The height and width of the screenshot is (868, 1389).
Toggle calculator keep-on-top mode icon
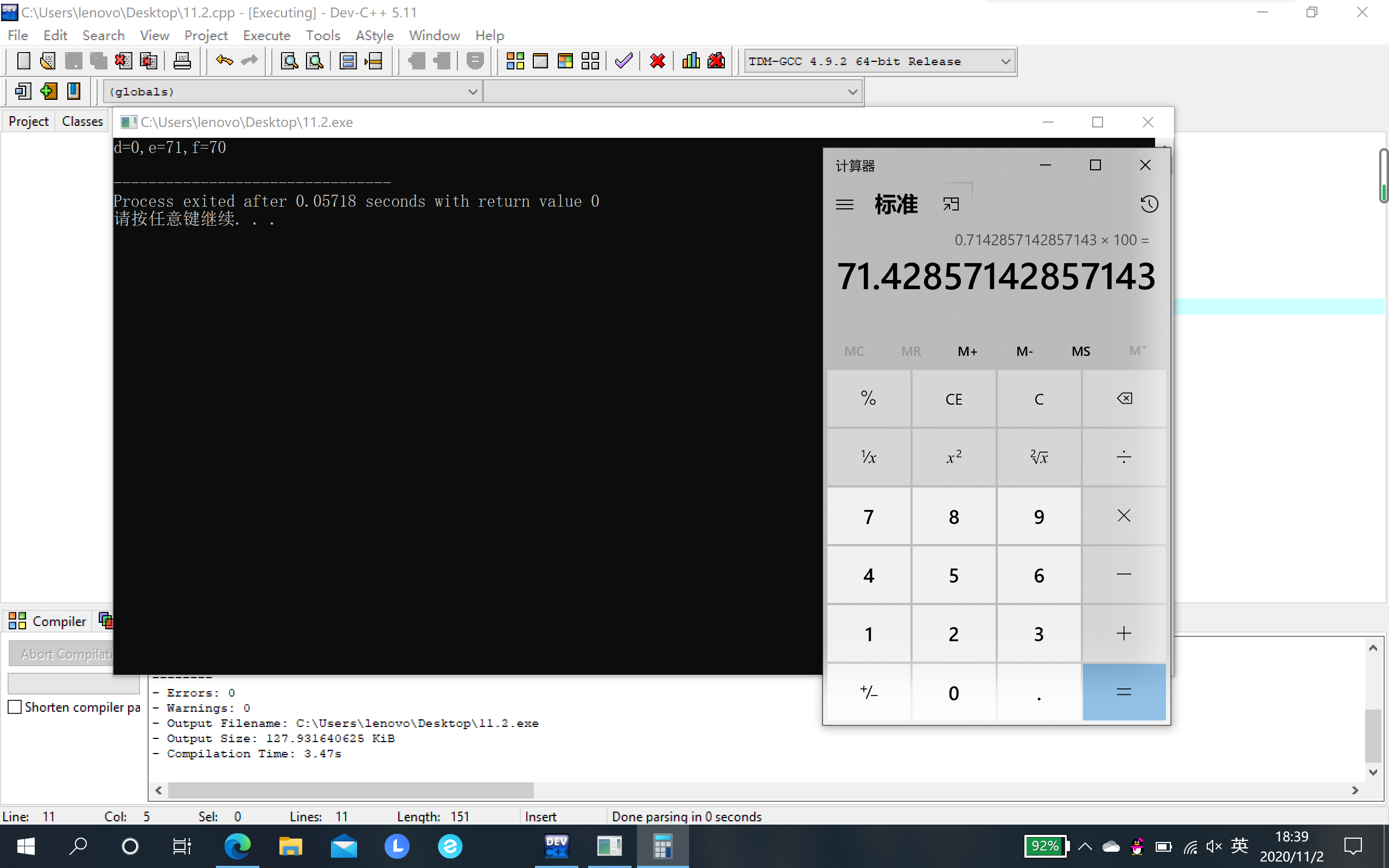pyautogui.click(x=951, y=205)
